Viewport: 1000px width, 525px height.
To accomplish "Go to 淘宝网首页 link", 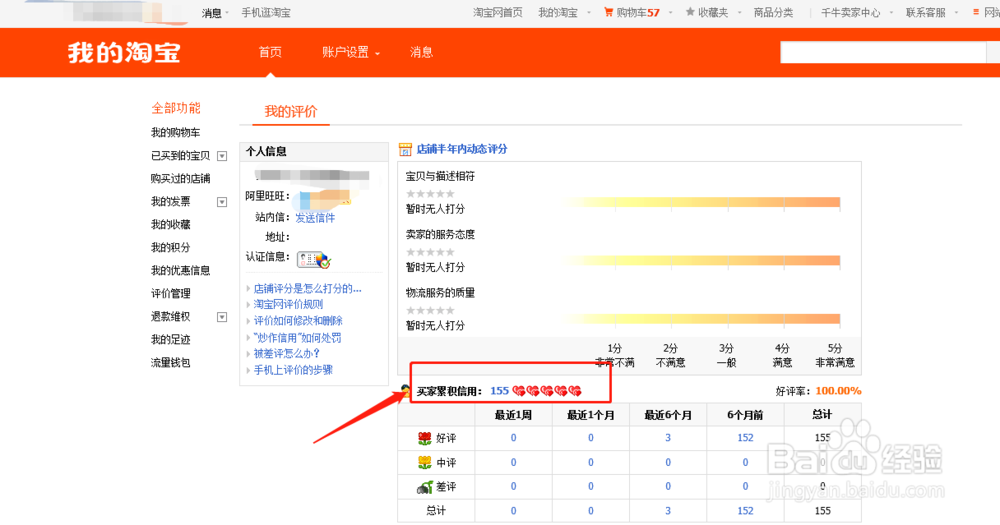I will 498,12.
